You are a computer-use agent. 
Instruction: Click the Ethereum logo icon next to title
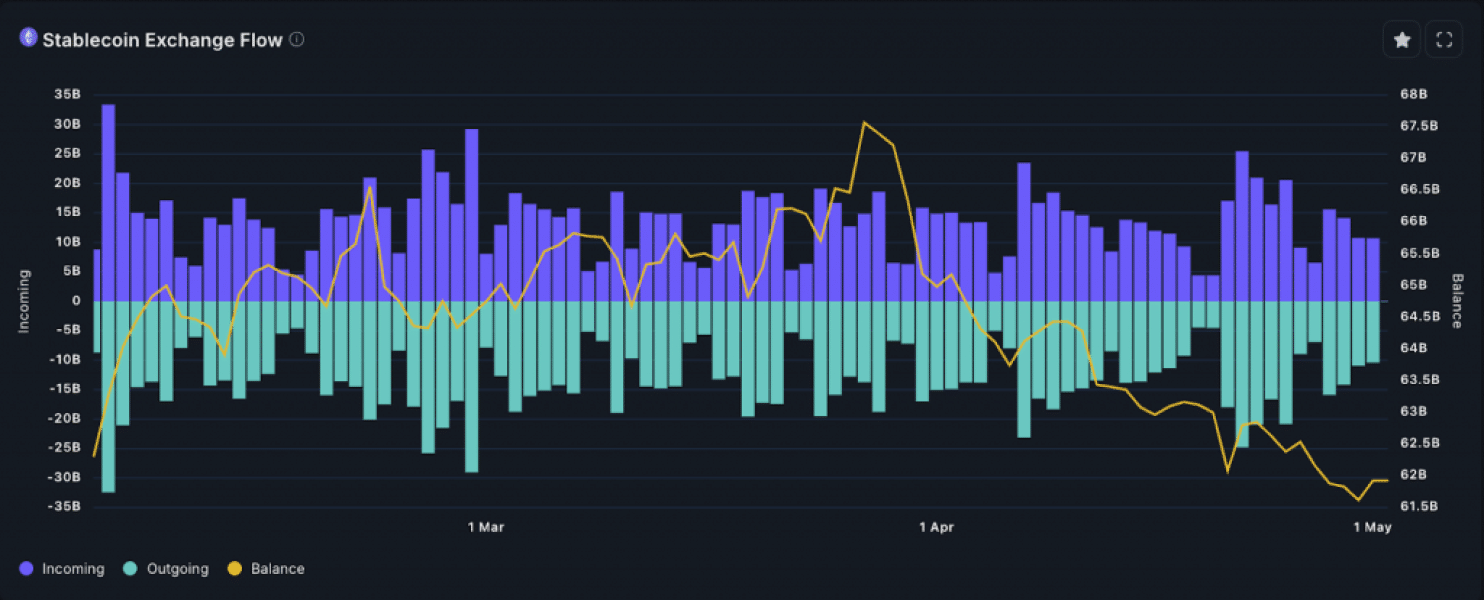[x=28, y=39]
